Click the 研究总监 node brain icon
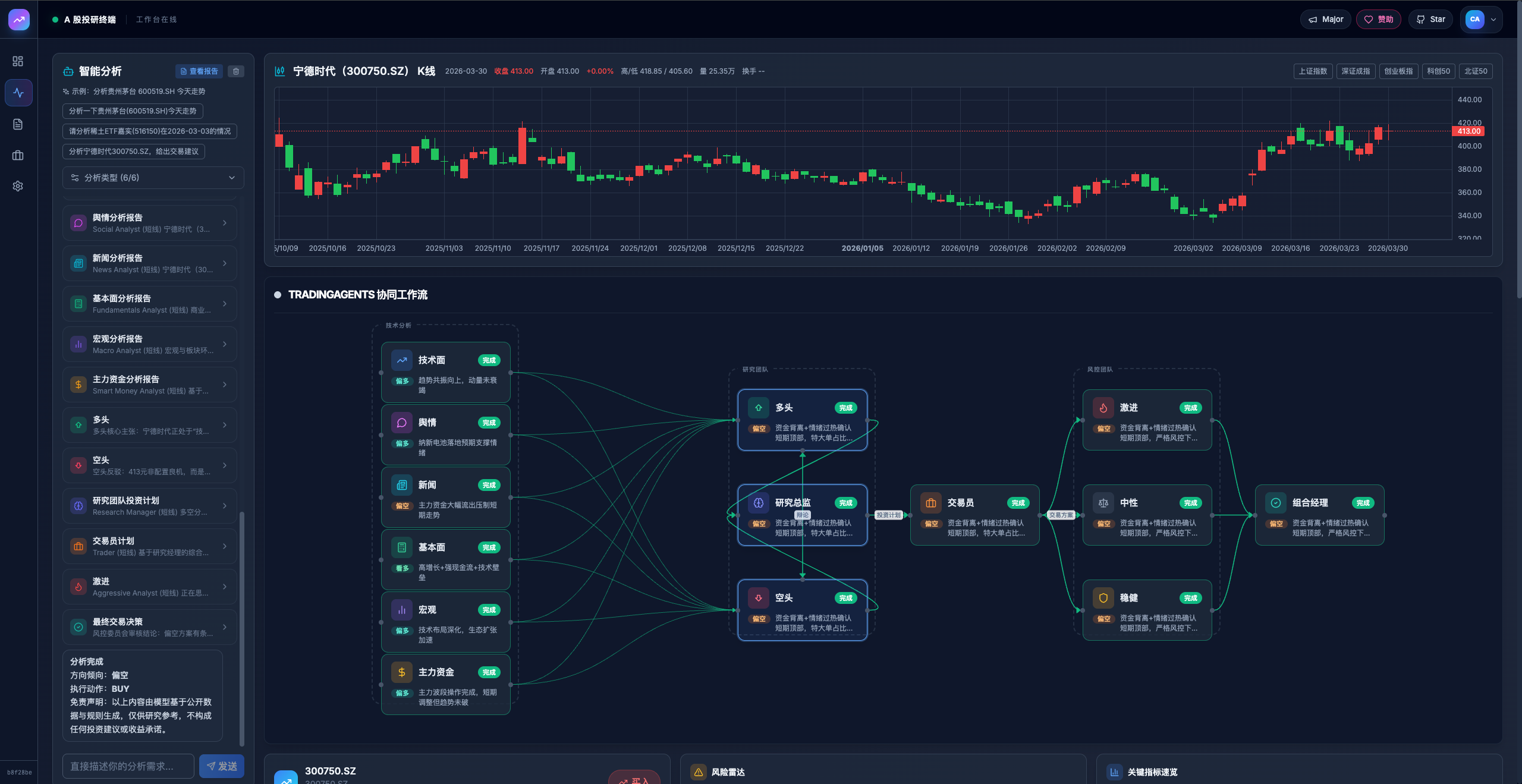The height and width of the screenshot is (784, 1522). tap(759, 503)
